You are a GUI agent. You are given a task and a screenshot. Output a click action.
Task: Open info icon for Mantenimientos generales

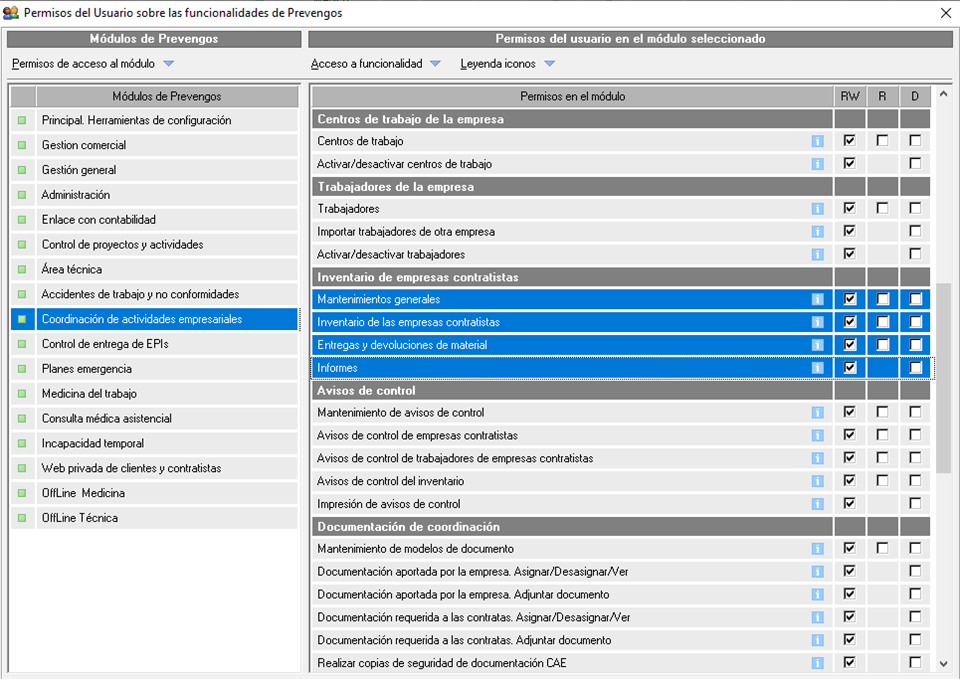[817, 299]
